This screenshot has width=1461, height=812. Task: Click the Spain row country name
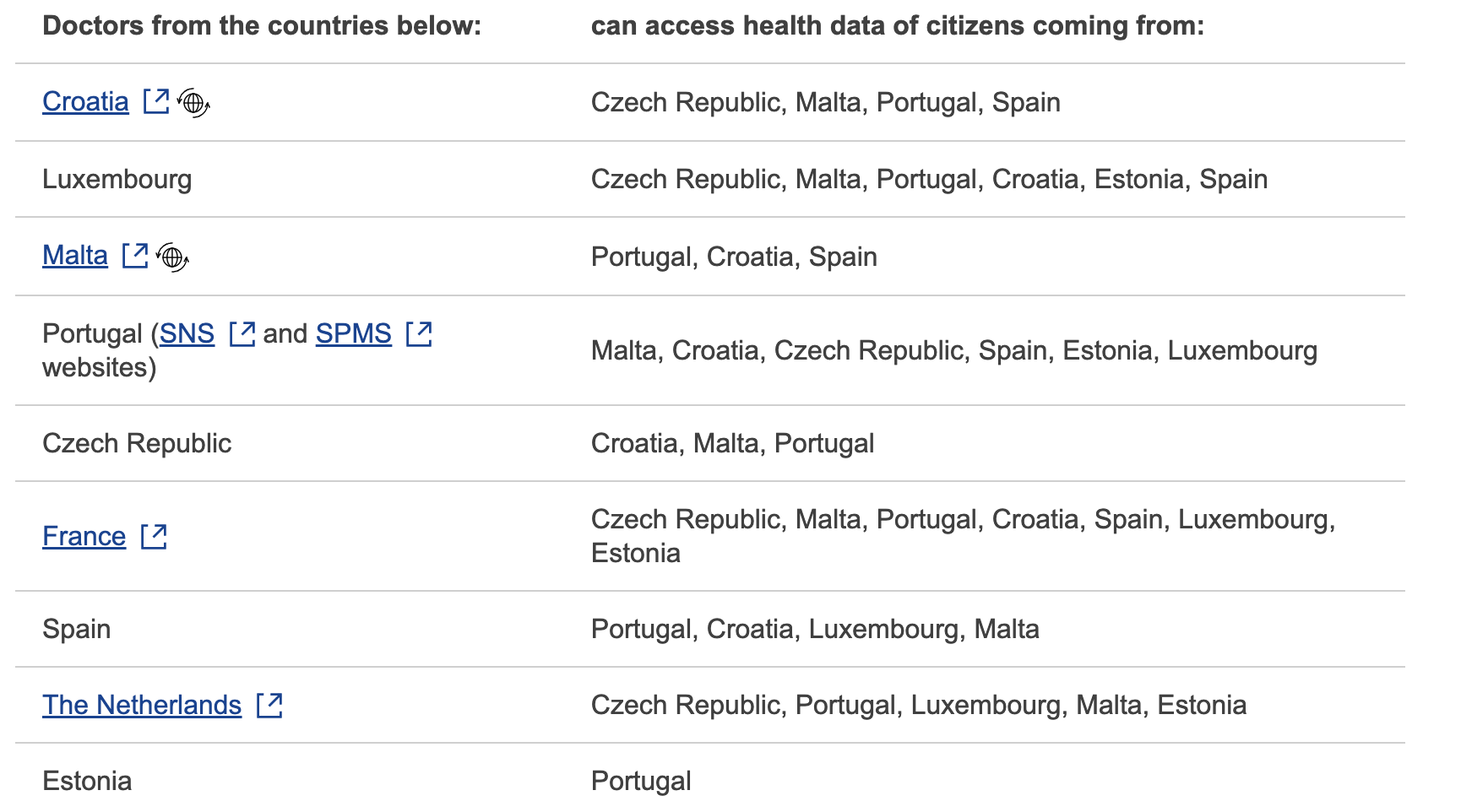[x=77, y=630]
